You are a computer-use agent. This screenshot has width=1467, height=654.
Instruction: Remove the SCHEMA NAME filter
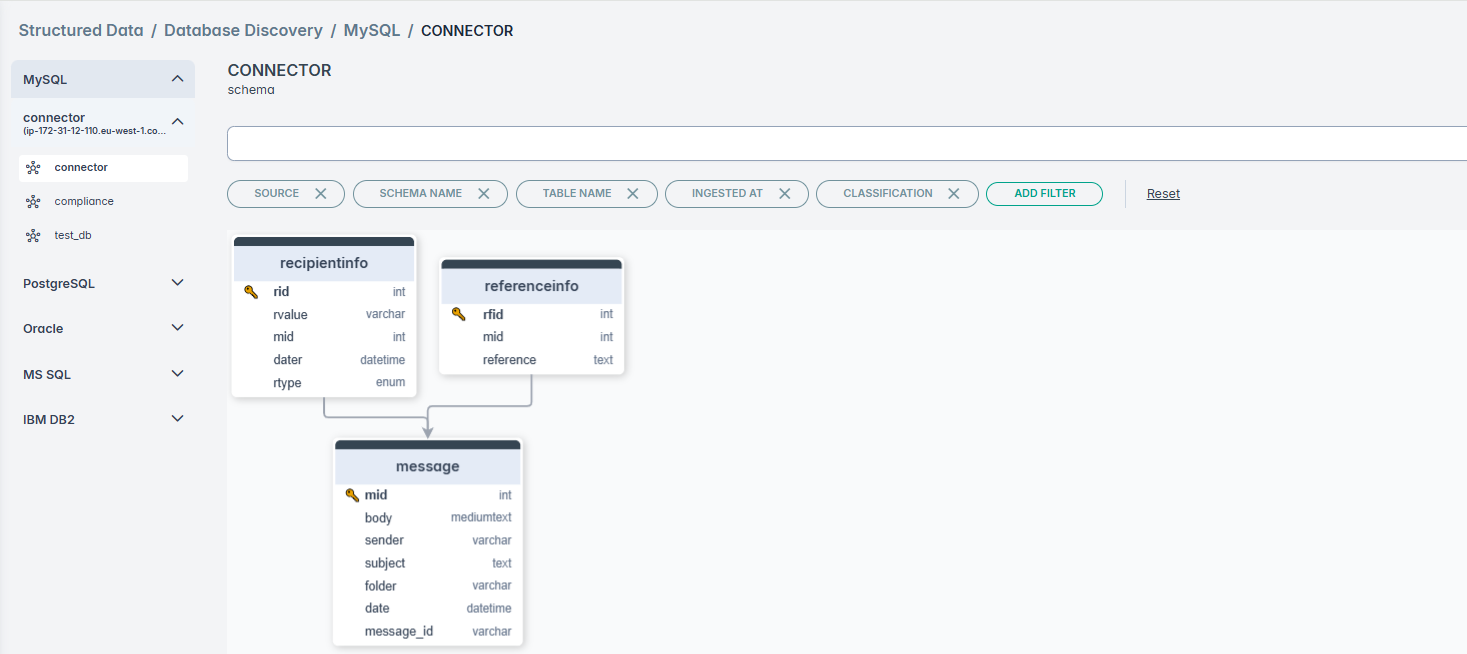[x=484, y=194]
